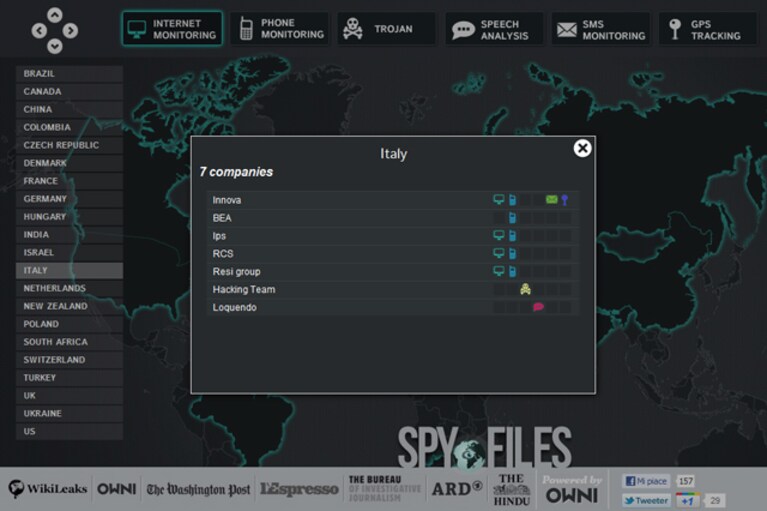The width and height of the screenshot is (767, 511).
Task: Select the GPS Tracking tab
Action: [x=708, y=29]
